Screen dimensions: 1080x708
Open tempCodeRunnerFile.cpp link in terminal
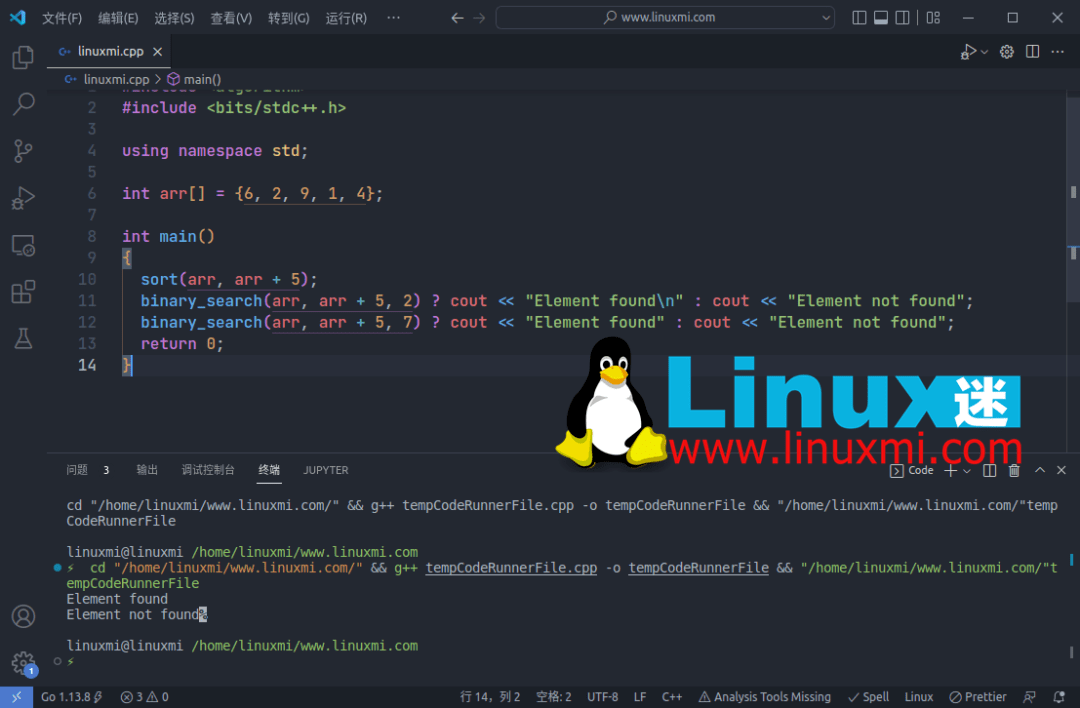tap(511, 568)
